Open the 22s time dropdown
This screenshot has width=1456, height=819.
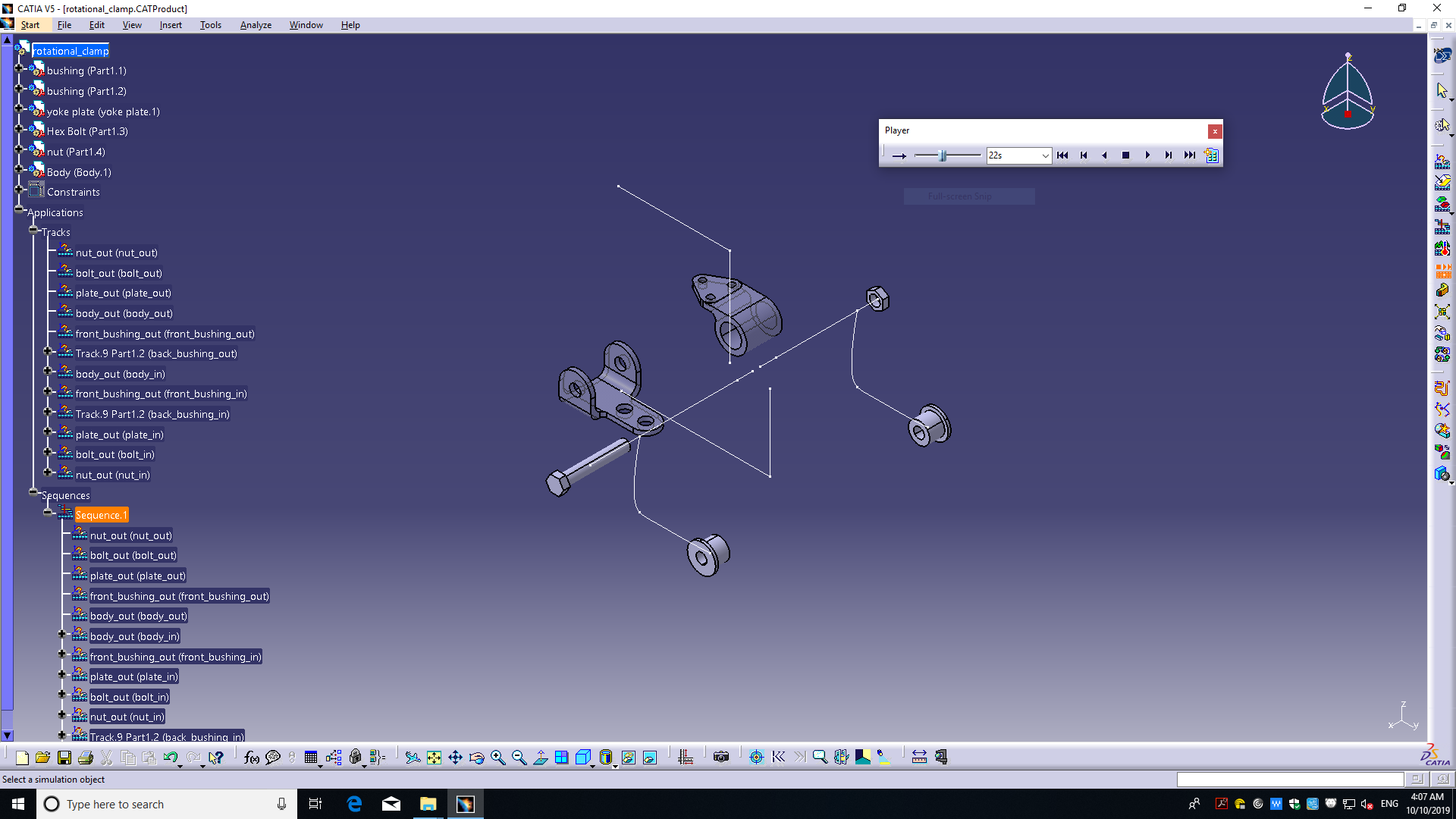pos(1045,155)
